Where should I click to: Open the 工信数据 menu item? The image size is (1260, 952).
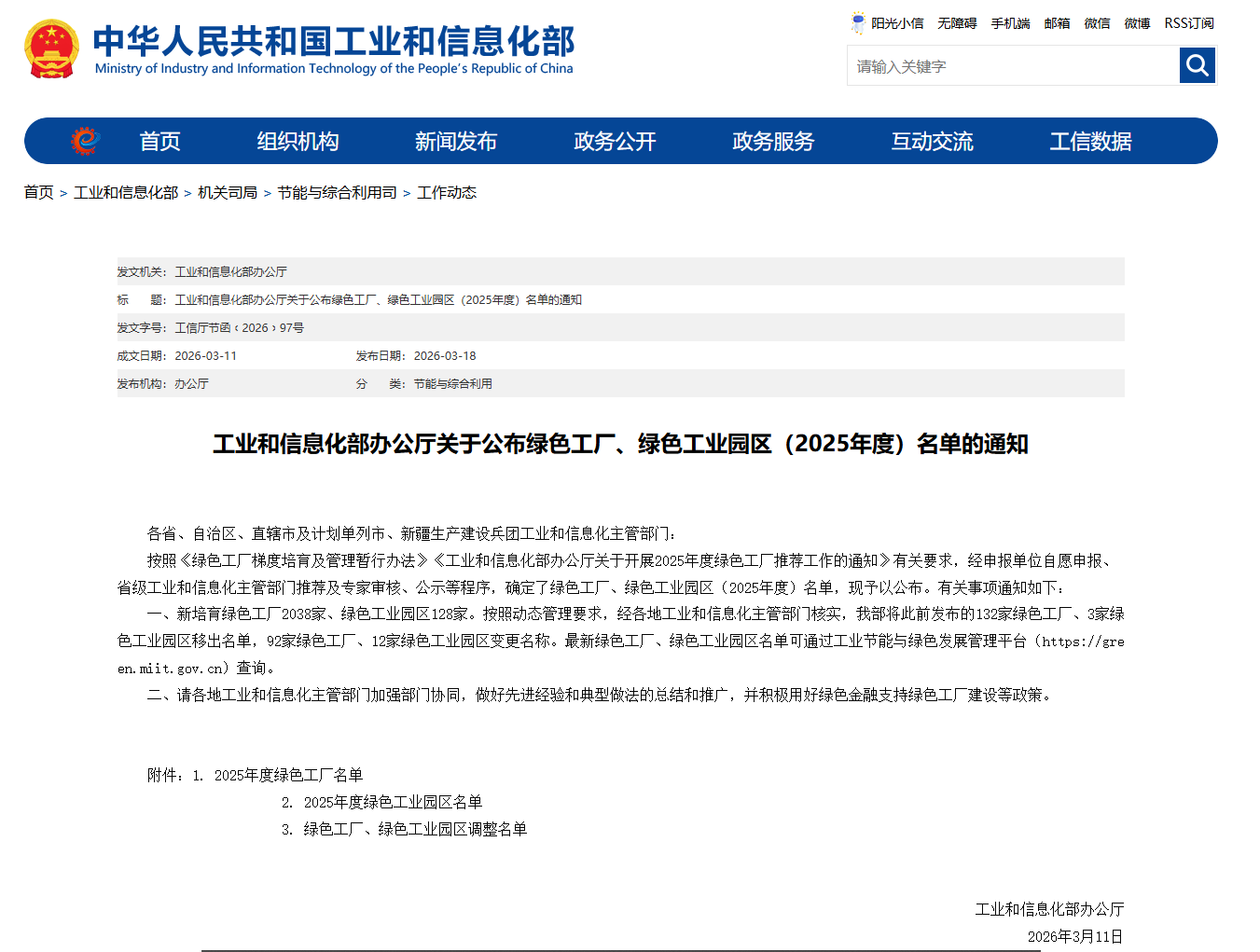coord(1090,142)
